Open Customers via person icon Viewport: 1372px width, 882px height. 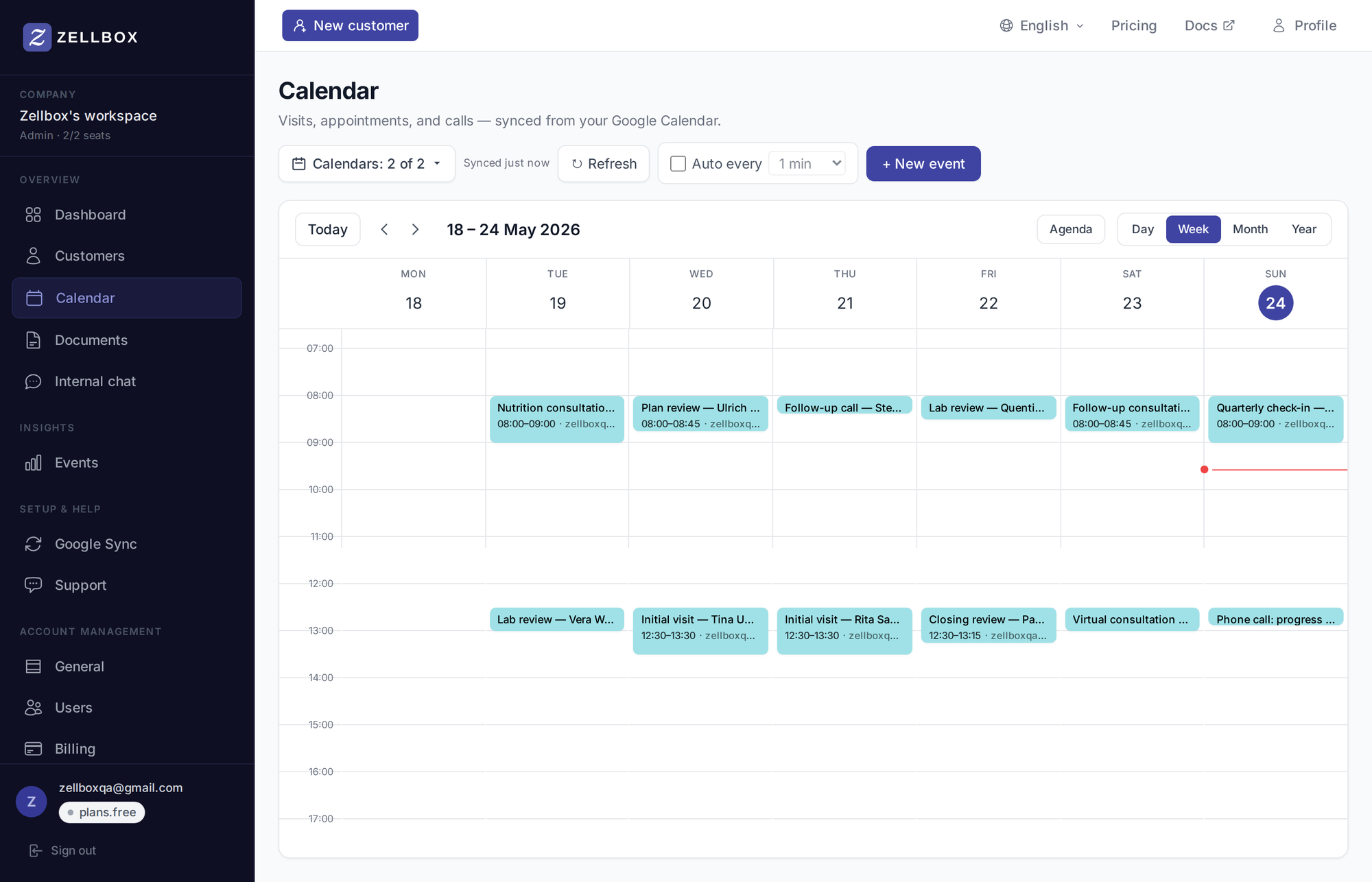tap(33, 256)
